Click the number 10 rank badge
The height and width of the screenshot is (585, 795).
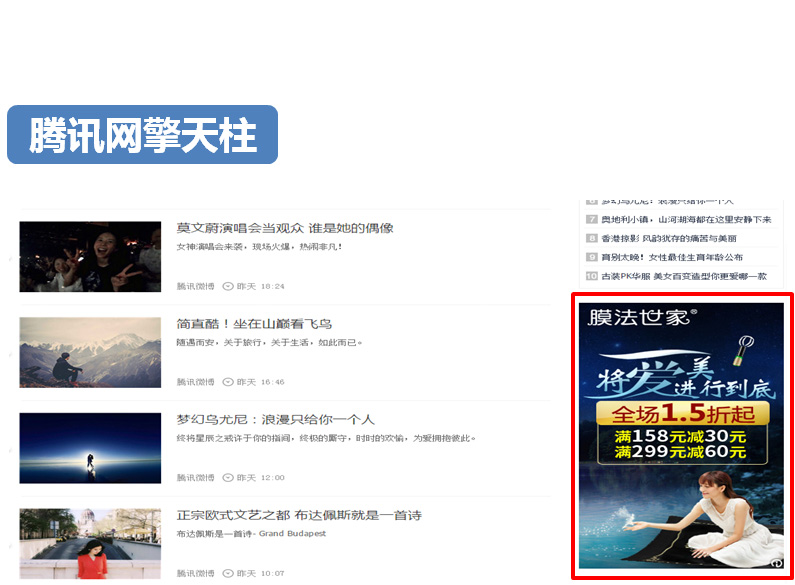point(592,276)
